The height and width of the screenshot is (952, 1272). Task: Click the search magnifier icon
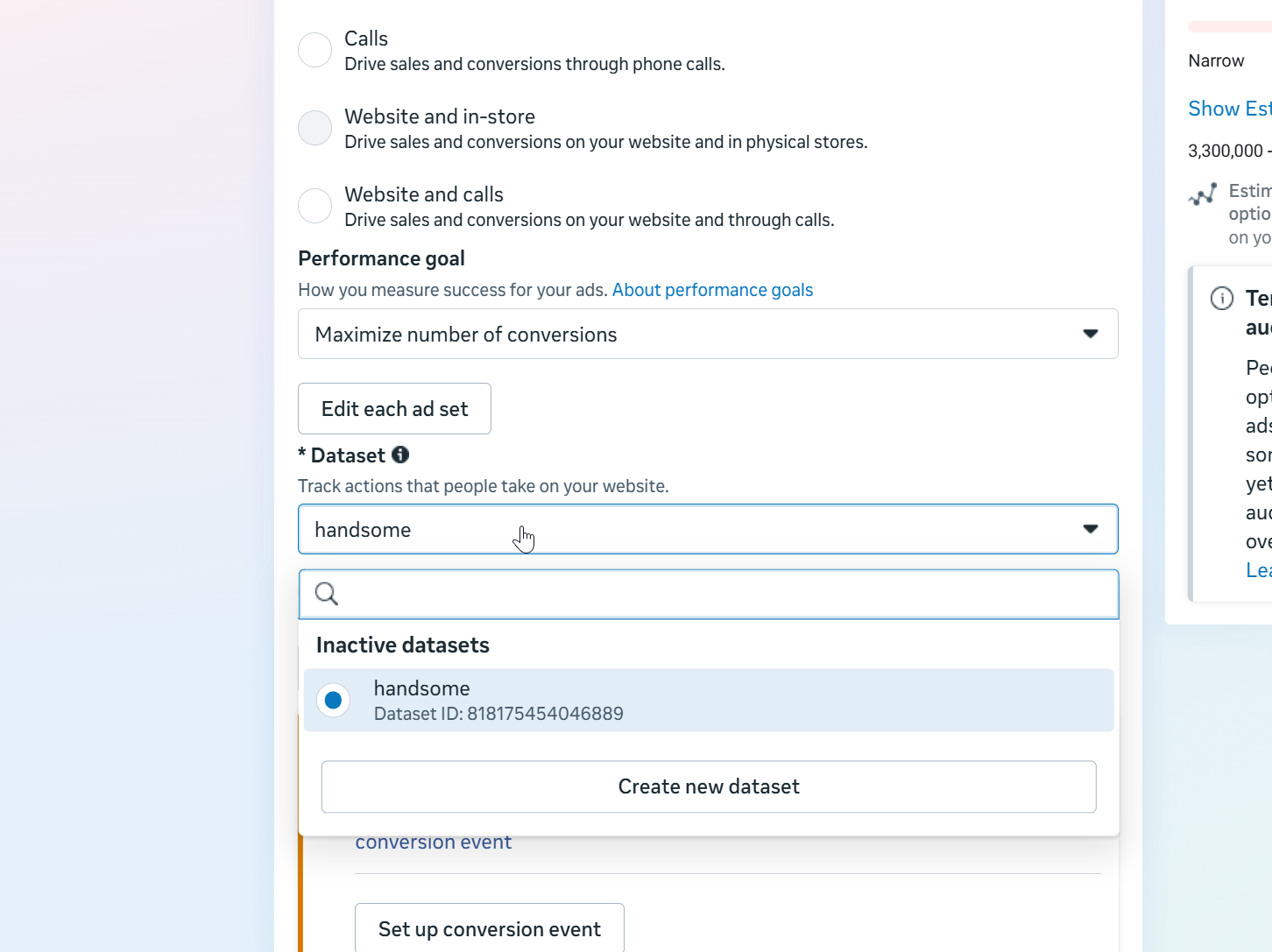coord(327,594)
